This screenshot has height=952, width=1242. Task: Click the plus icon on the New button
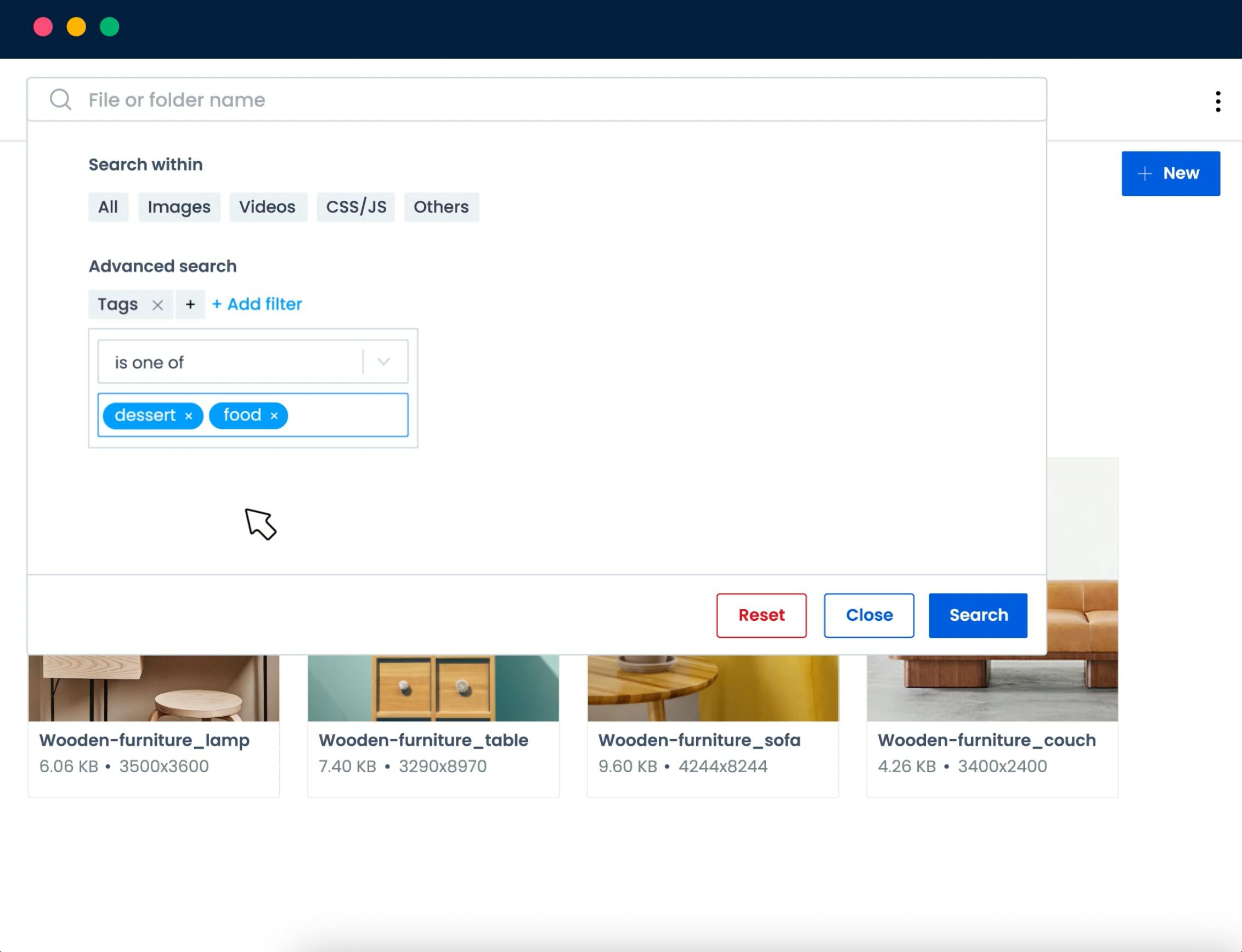tap(1145, 173)
